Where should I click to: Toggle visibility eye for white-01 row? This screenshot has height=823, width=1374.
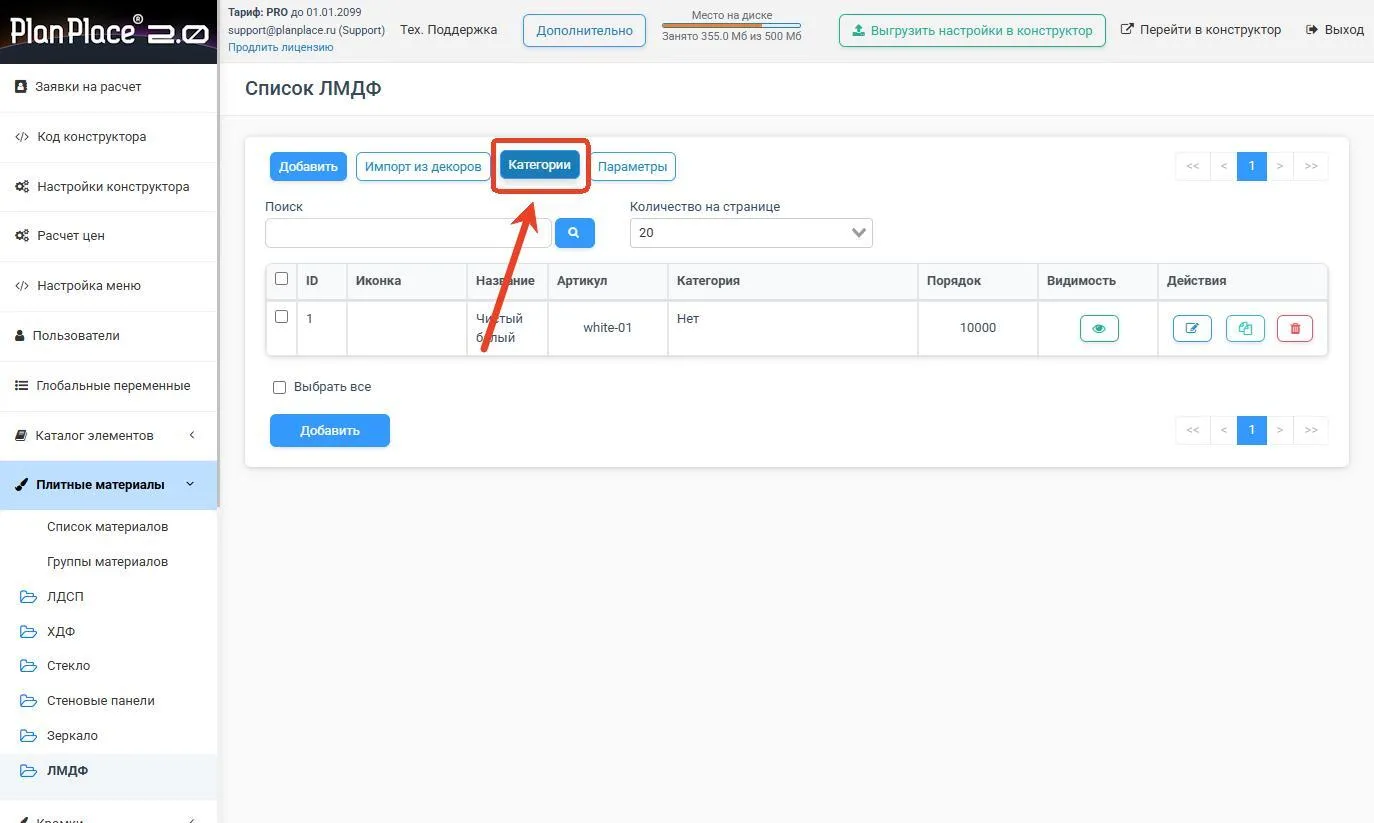click(x=1099, y=328)
